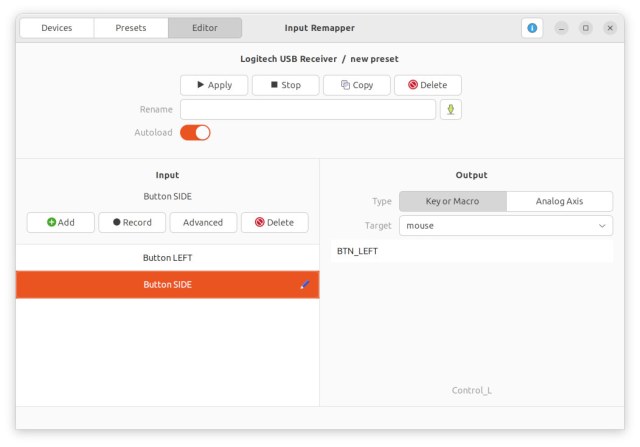Delete the preset with the top Delete button
The height and width of the screenshot is (447, 640).
[x=428, y=85]
